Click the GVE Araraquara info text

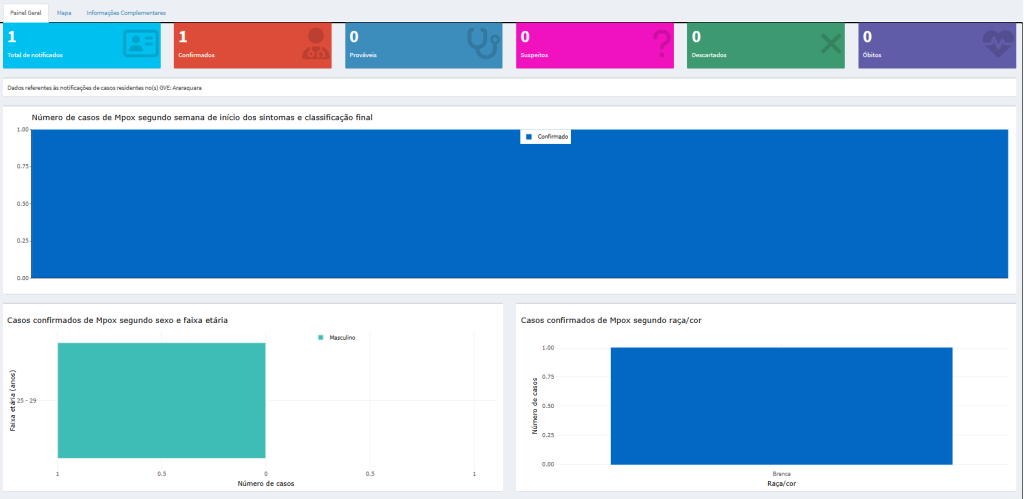point(105,88)
